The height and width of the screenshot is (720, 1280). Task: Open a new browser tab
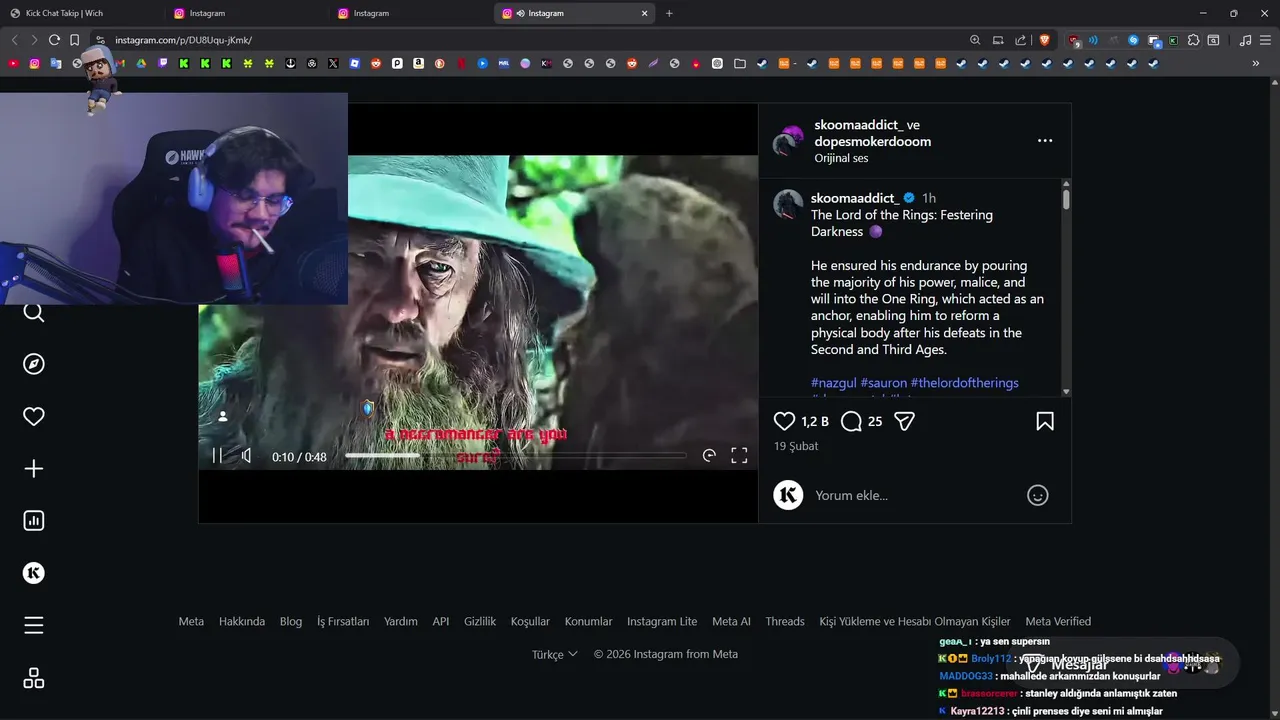click(669, 13)
